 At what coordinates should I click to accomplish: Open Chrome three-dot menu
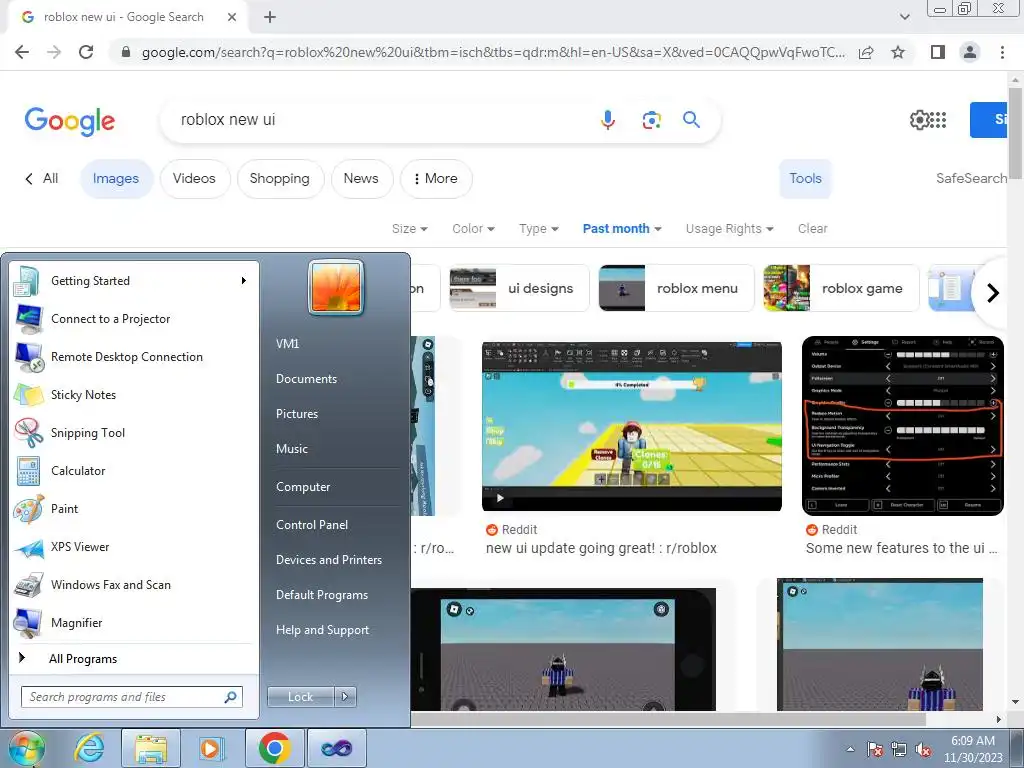click(1002, 52)
